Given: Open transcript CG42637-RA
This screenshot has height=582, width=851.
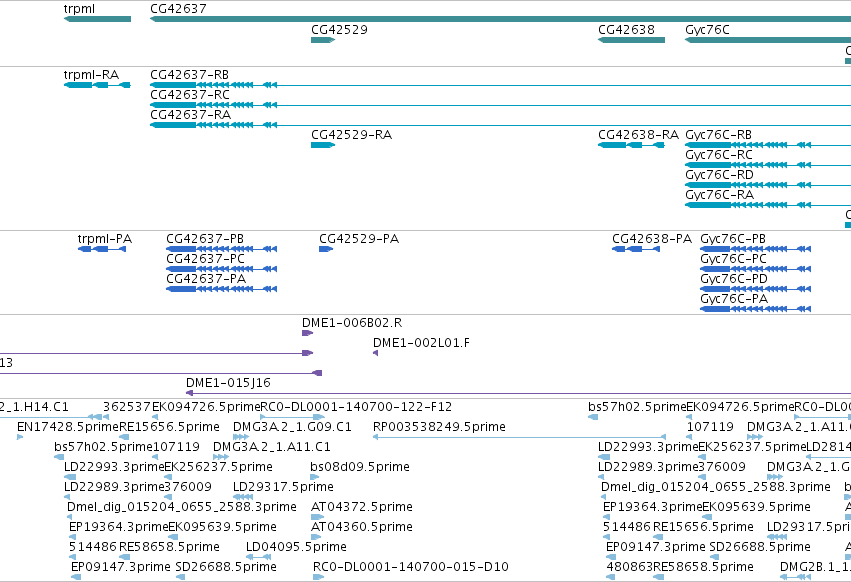Looking at the screenshot, I should click(x=500, y=125).
